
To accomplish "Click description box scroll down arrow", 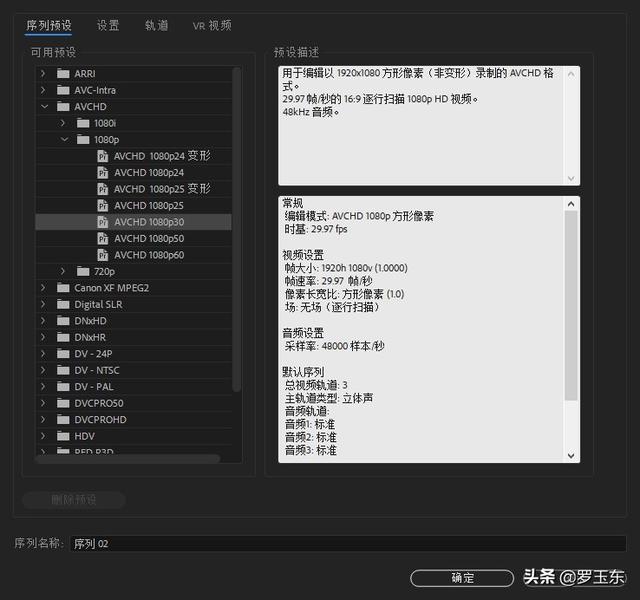I will pos(571,178).
